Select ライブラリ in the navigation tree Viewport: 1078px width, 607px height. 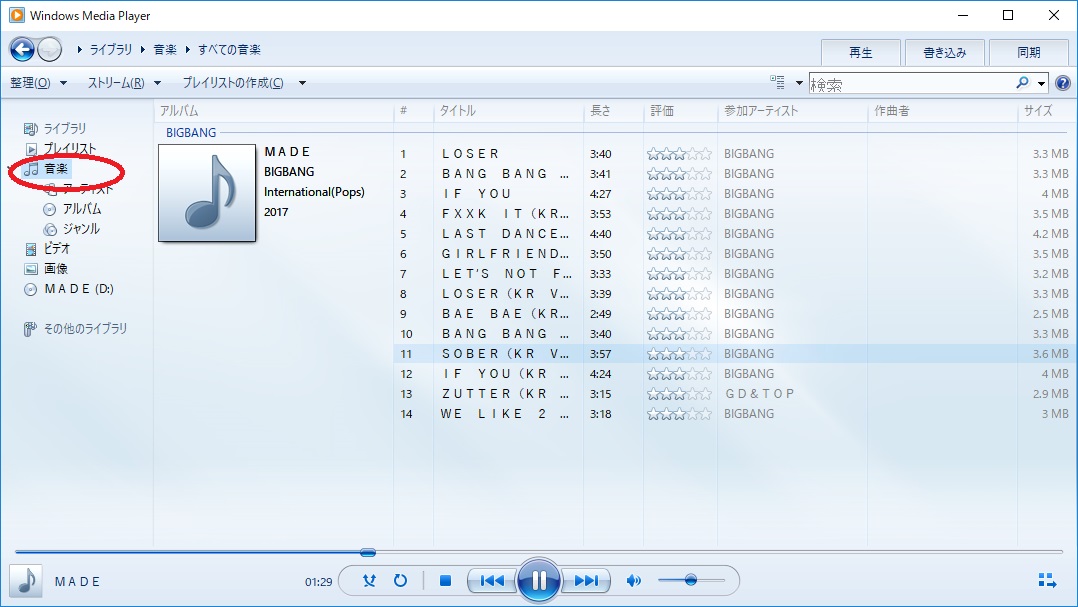point(65,129)
